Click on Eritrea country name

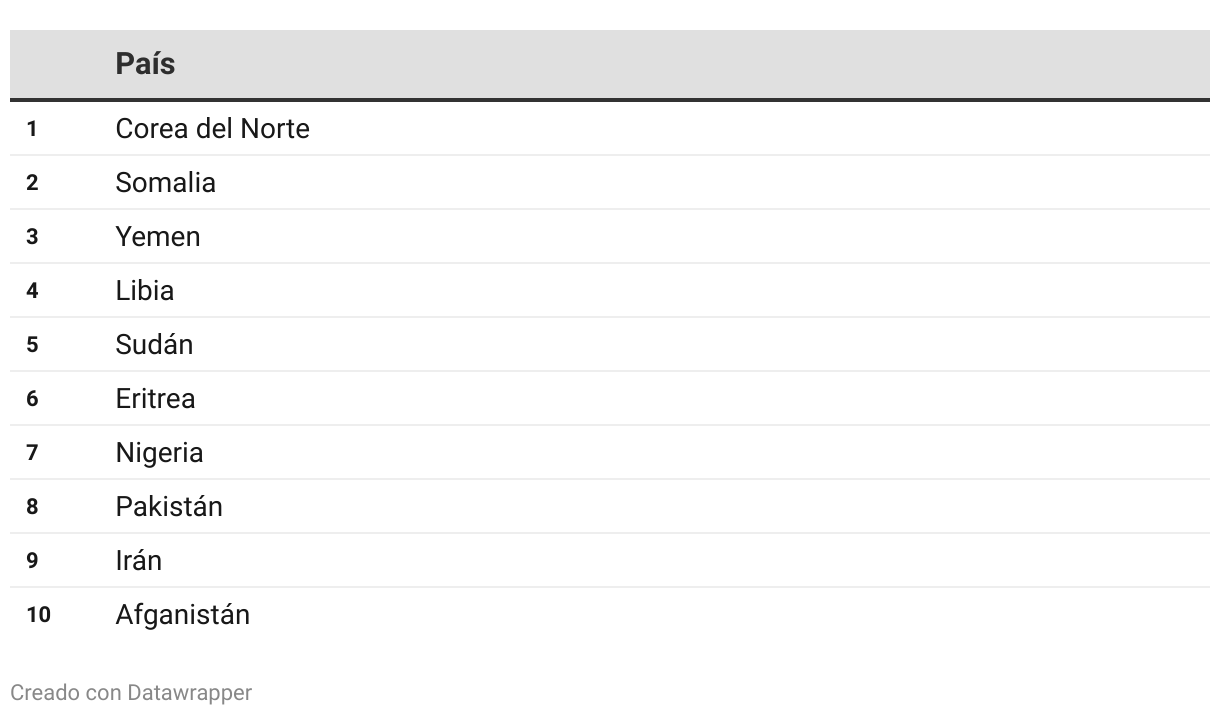(155, 399)
